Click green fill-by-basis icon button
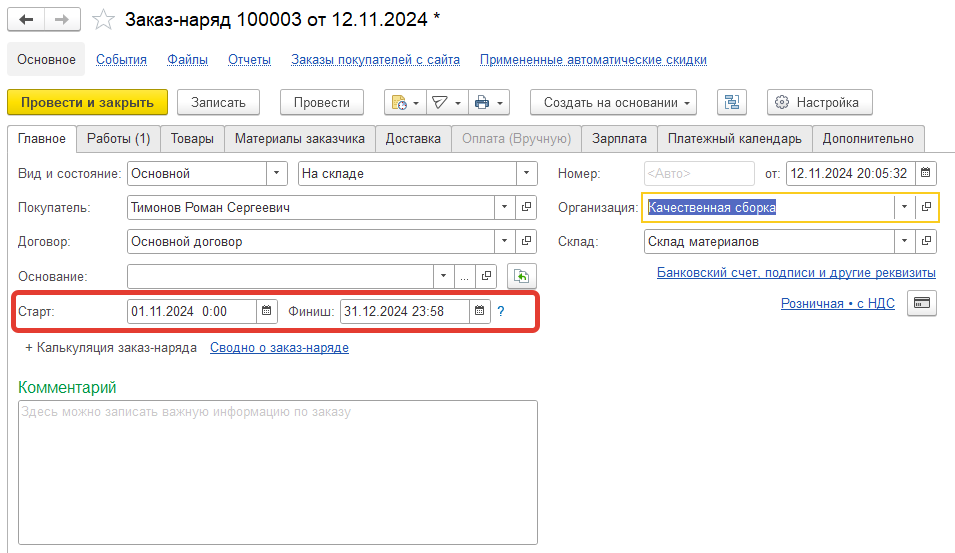Screen dimensions: 955x553 click(521, 276)
